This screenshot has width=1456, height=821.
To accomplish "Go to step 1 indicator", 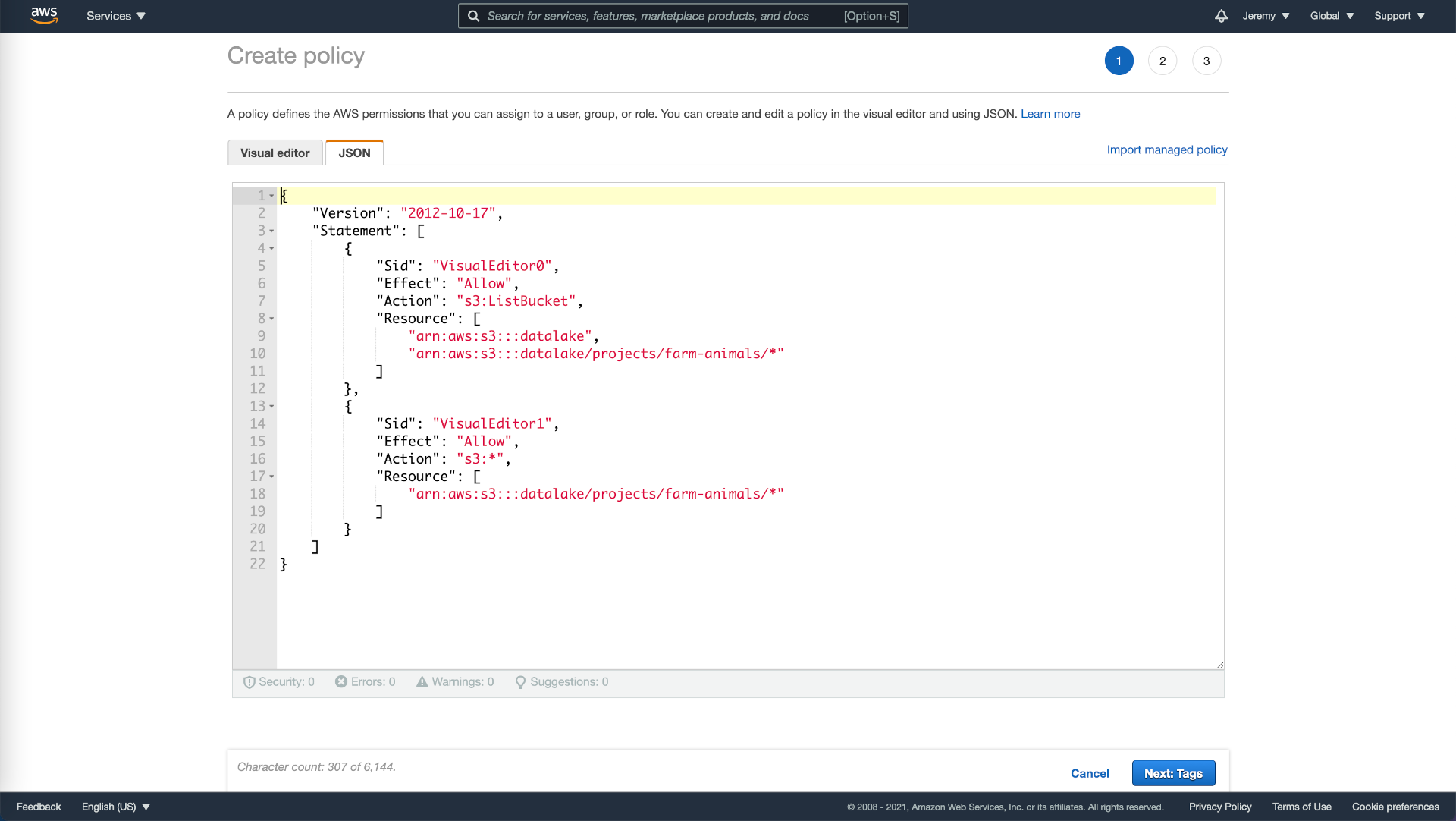I will coord(1119,61).
